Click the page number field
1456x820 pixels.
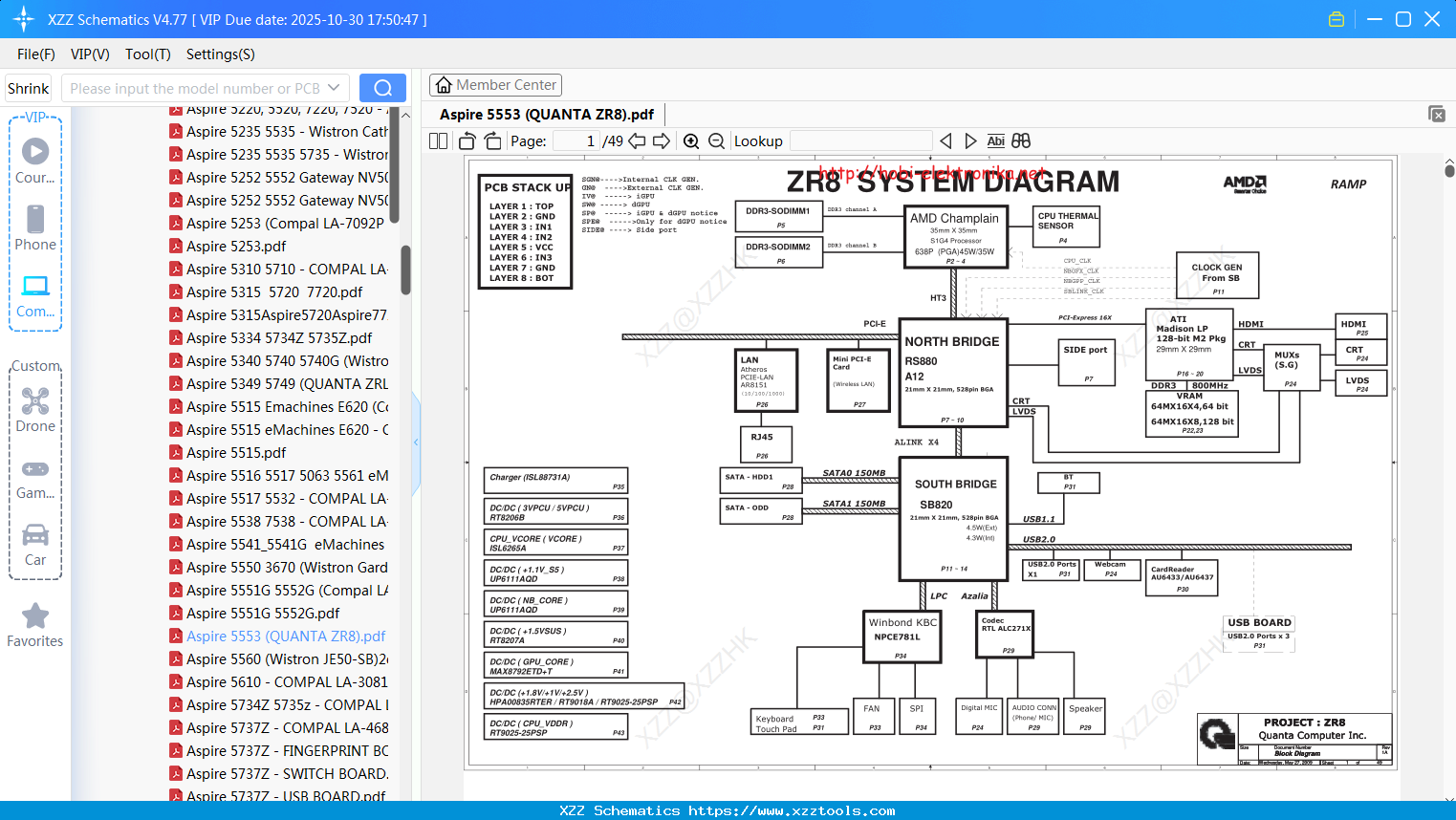(576, 140)
